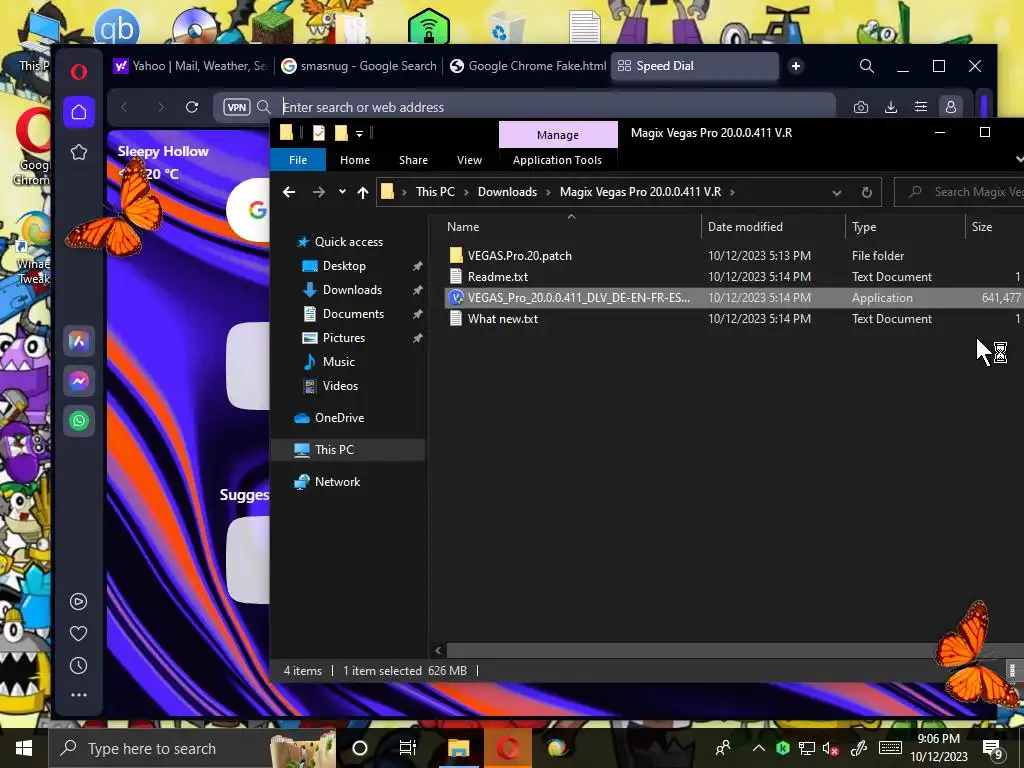Switch to Speed Dial tab
The width and height of the screenshot is (1024, 768).
[x=695, y=66]
